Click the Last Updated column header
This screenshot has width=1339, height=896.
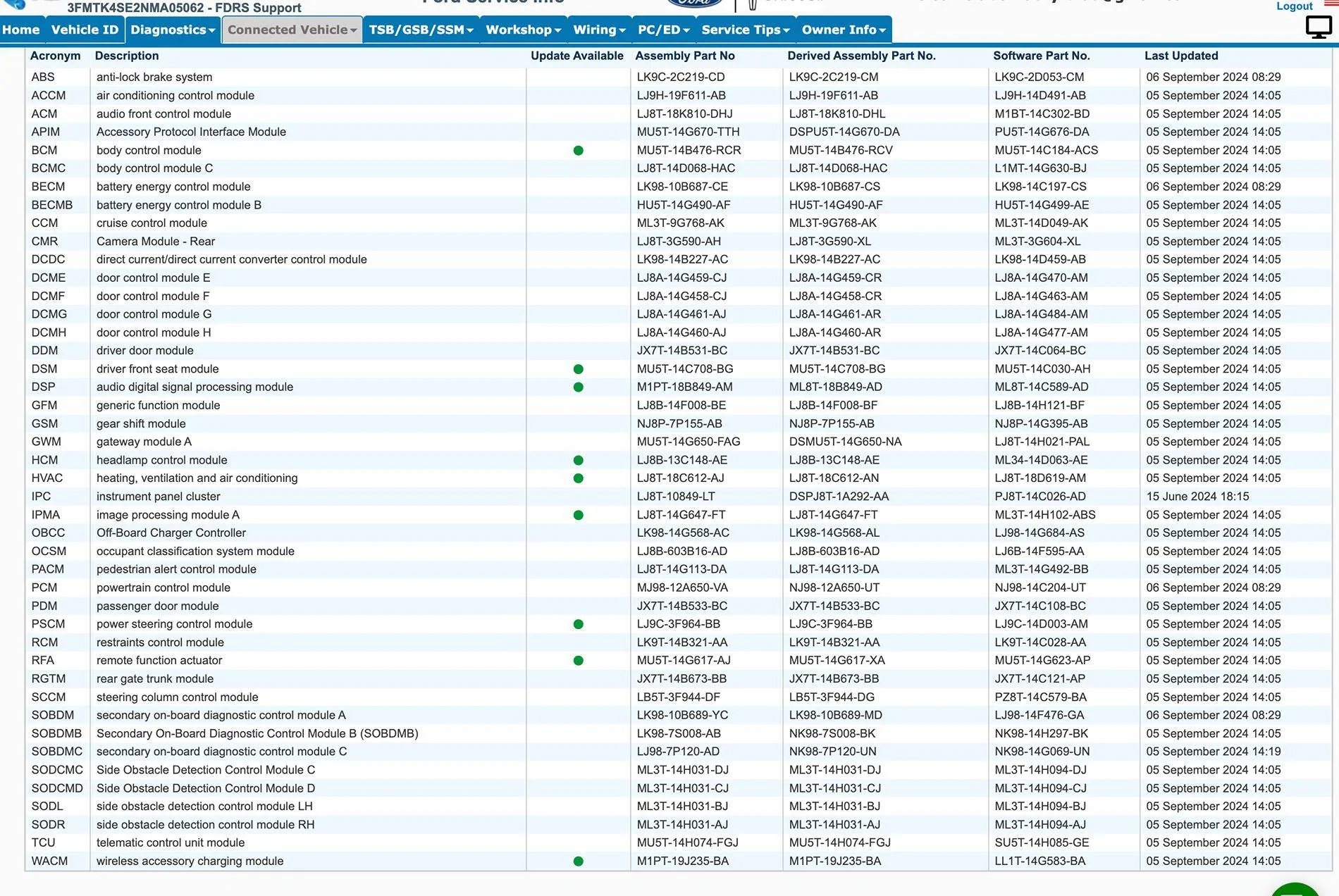pyautogui.click(x=1181, y=56)
